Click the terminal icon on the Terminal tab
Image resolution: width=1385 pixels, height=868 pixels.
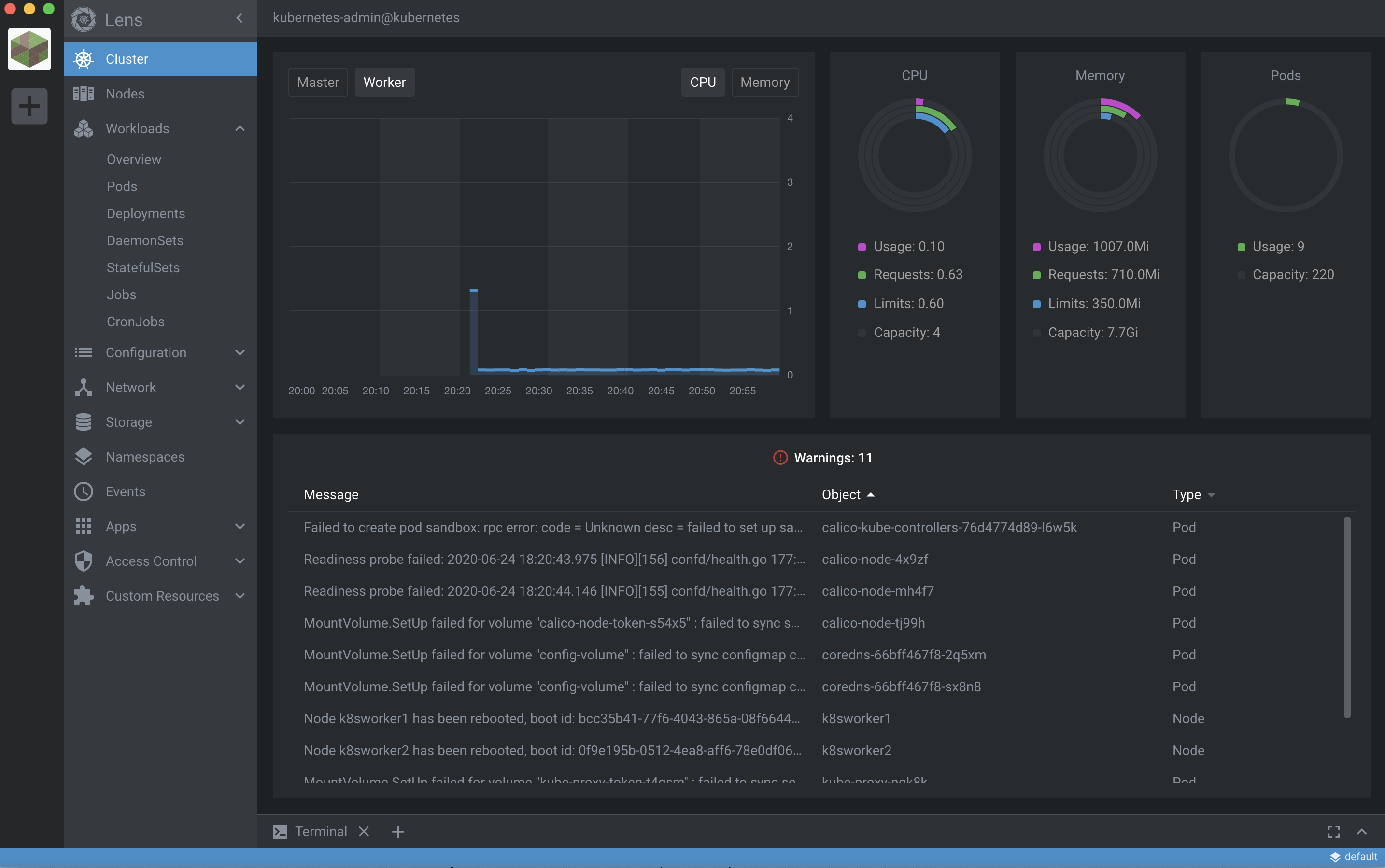[x=280, y=831]
